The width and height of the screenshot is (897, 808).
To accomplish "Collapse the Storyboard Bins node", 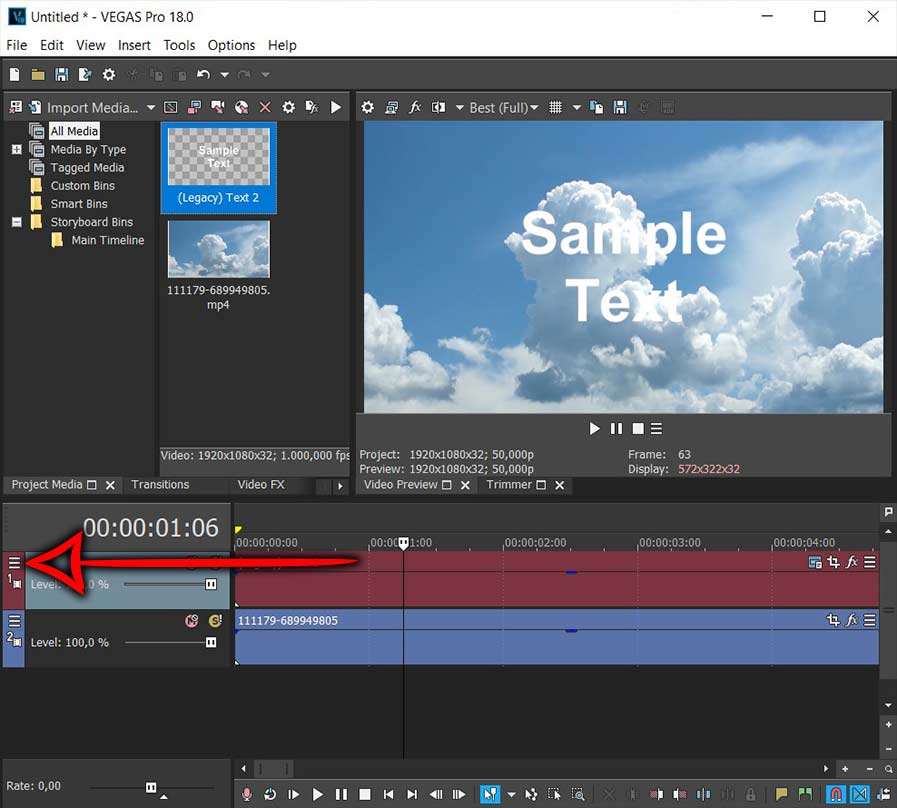I will [x=17, y=222].
